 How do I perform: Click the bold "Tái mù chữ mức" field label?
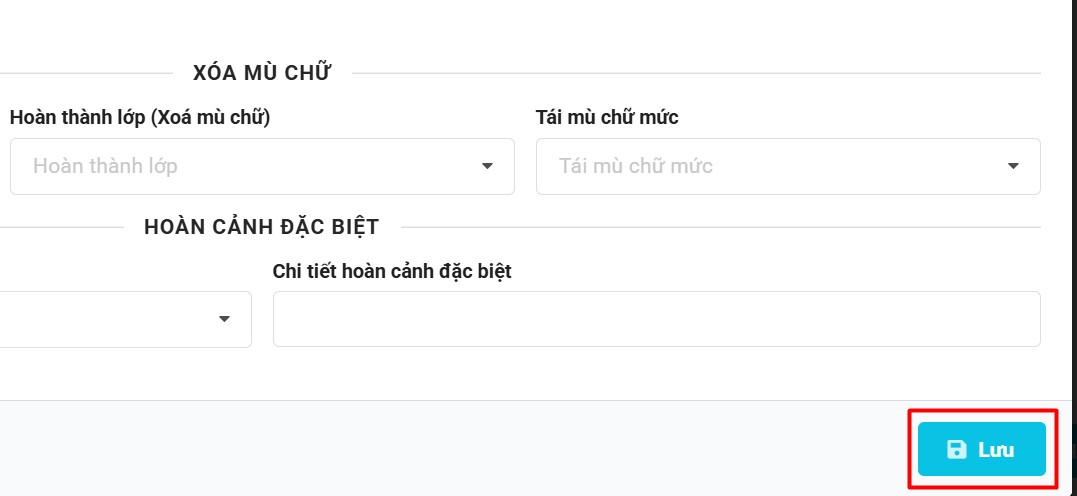coord(607,117)
